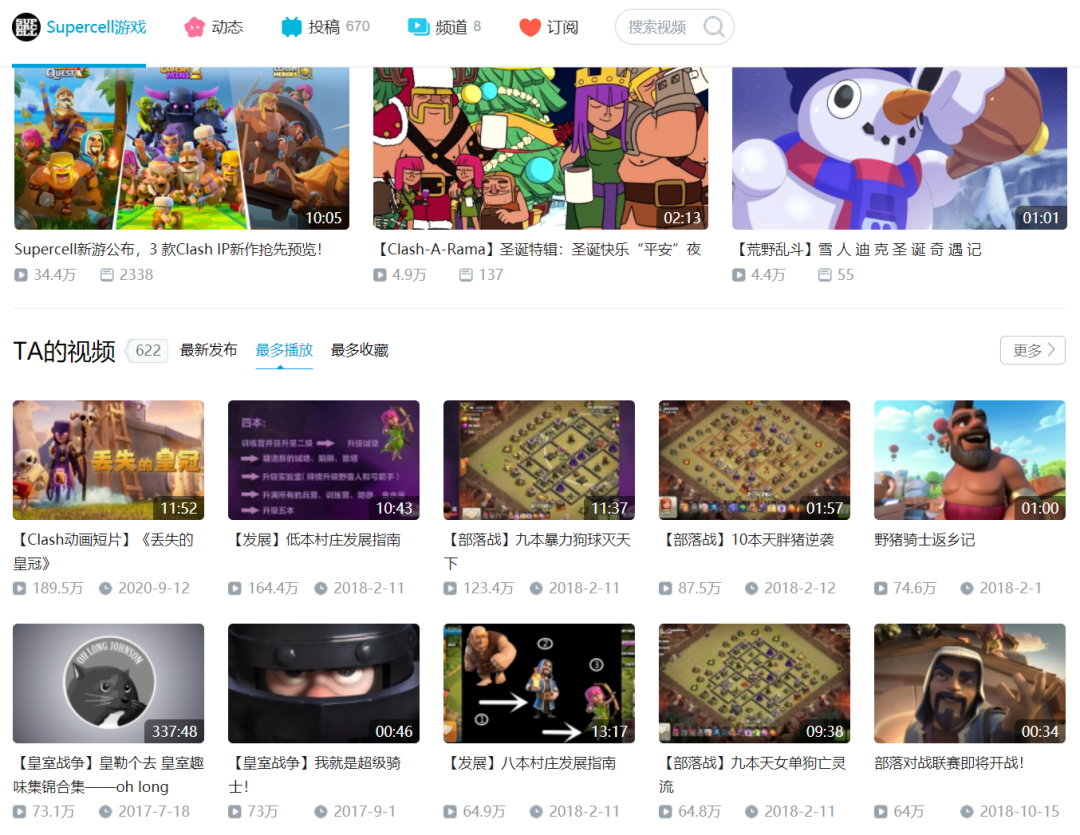
Task: Click the pink 动态 flower icon
Action: coord(195,27)
